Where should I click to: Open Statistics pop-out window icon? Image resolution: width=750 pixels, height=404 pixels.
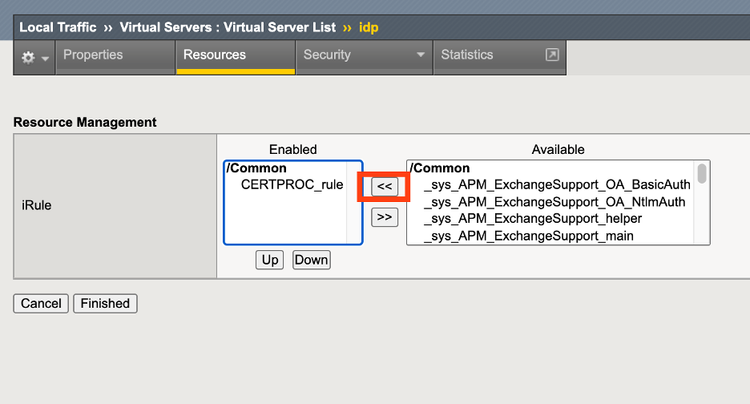pyautogui.click(x=551, y=56)
